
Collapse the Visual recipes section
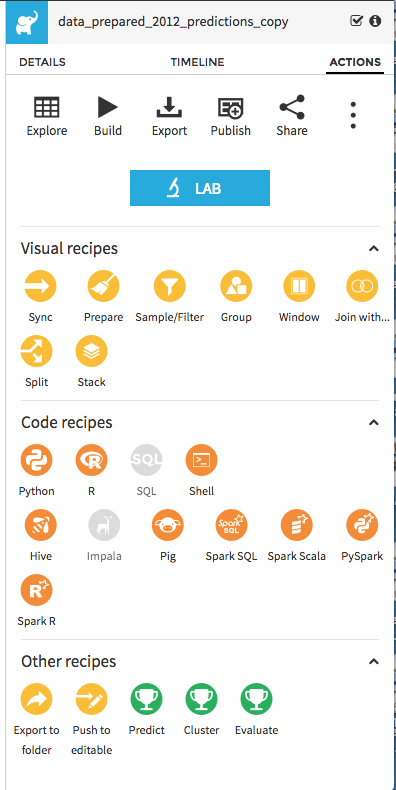click(x=373, y=248)
